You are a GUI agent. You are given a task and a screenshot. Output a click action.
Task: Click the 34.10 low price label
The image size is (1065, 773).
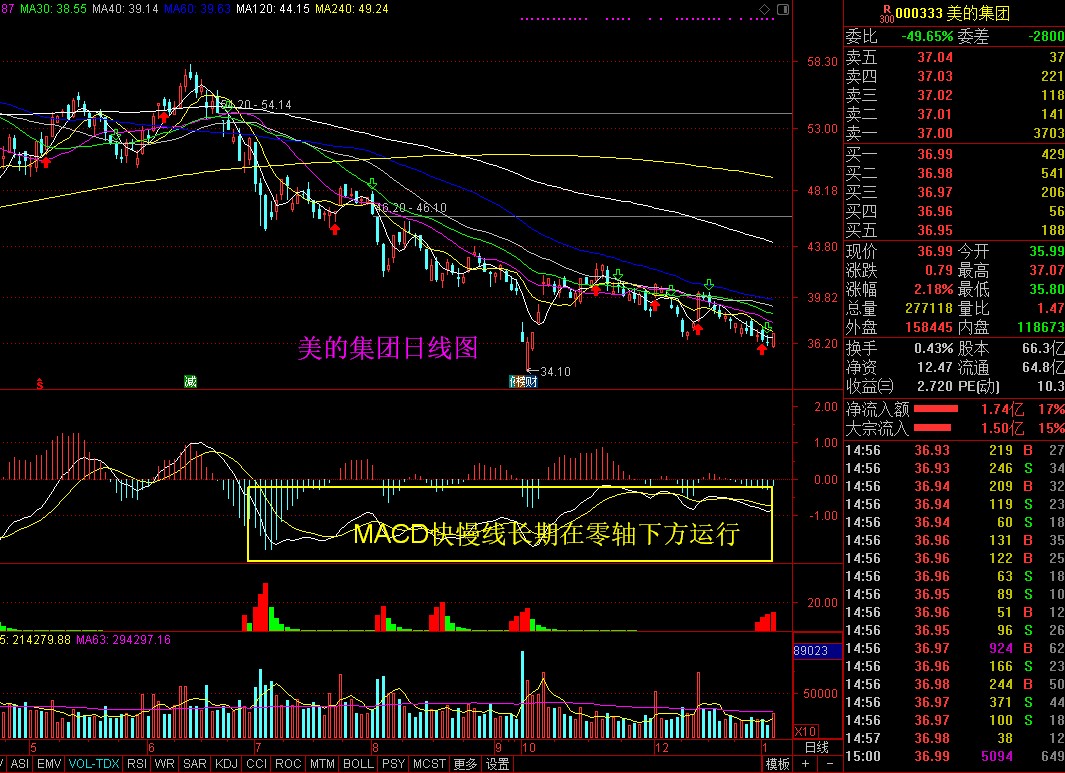pos(555,372)
